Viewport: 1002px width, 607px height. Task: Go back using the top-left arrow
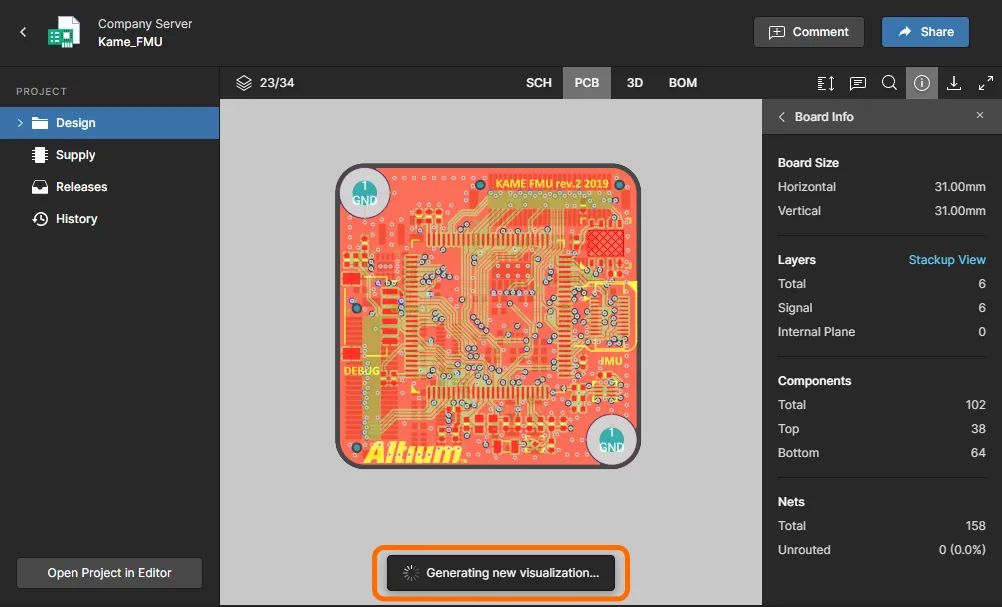23,32
